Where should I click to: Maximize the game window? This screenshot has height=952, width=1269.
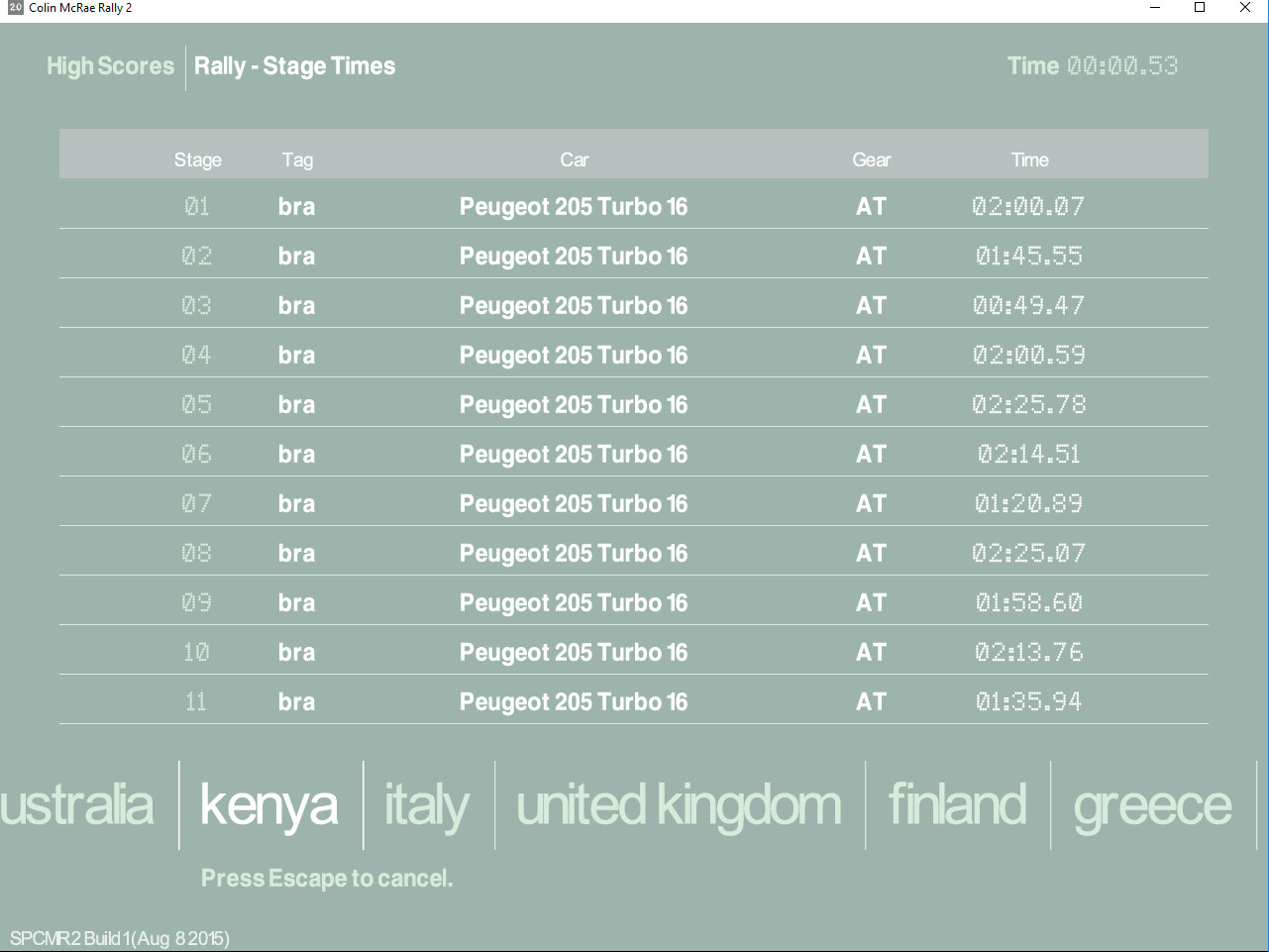[x=1200, y=8]
